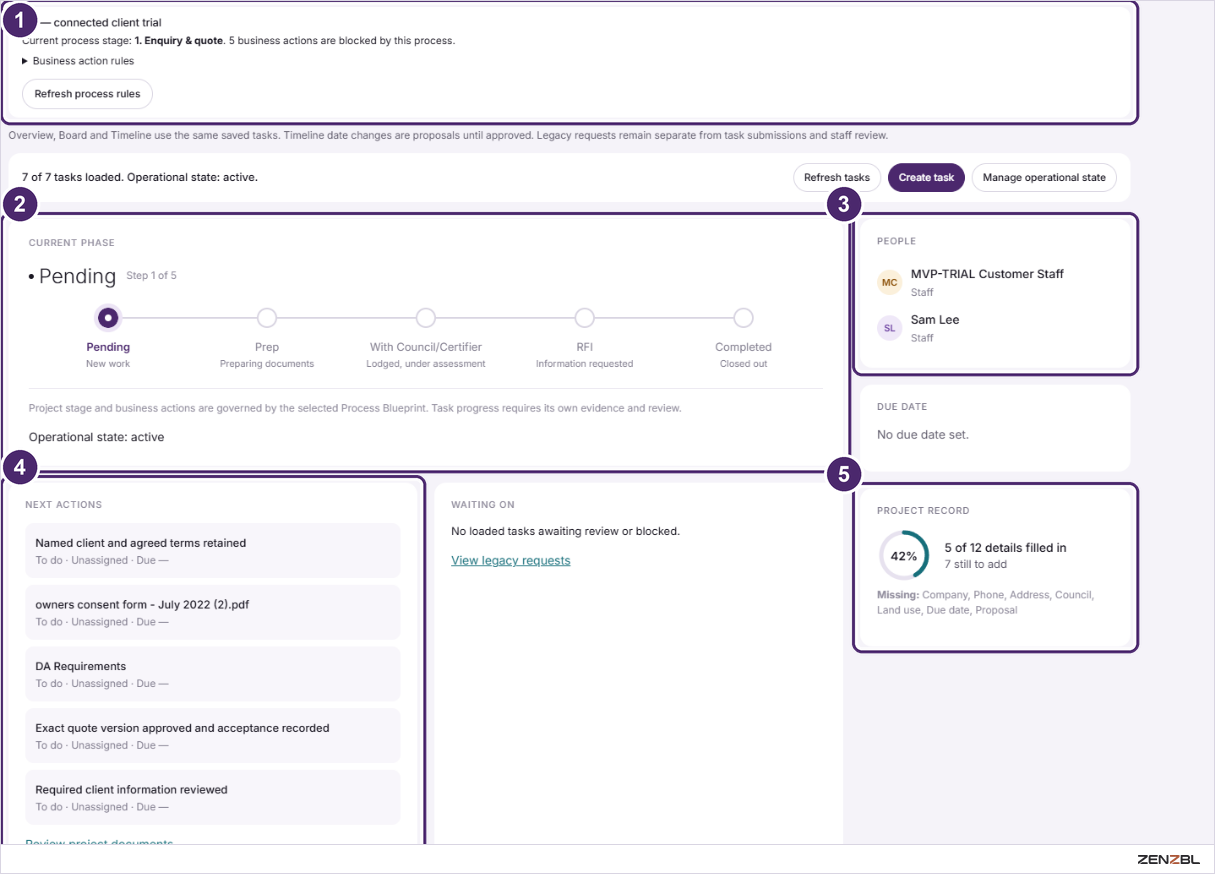Open the View legacy requests link
This screenshot has width=1215, height=874.
click(x=511, y=561)
